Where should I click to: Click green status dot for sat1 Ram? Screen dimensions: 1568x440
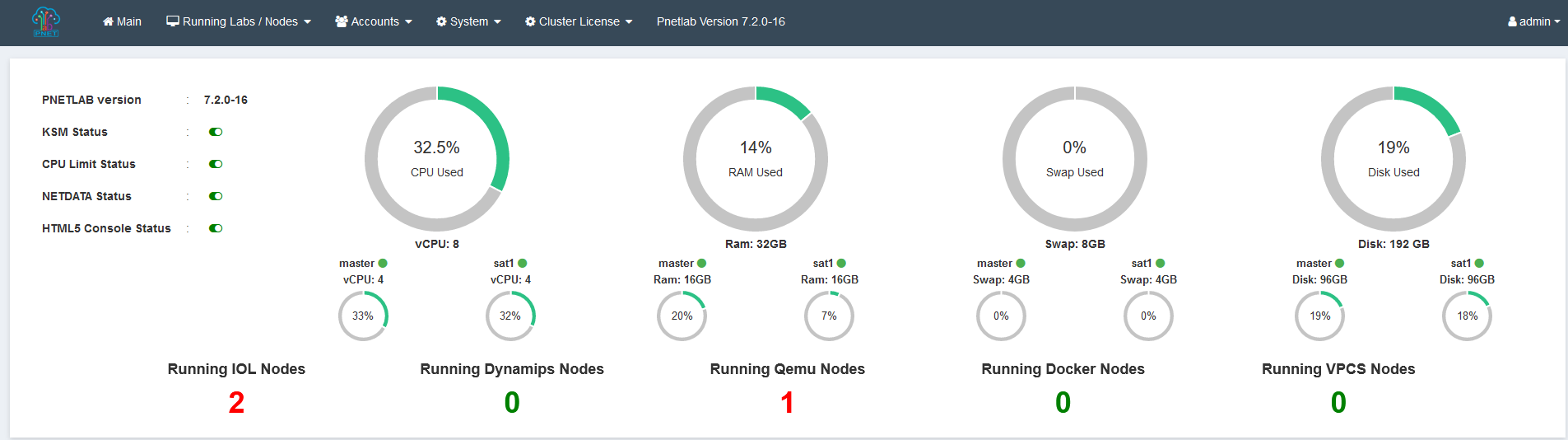(841, 264)
